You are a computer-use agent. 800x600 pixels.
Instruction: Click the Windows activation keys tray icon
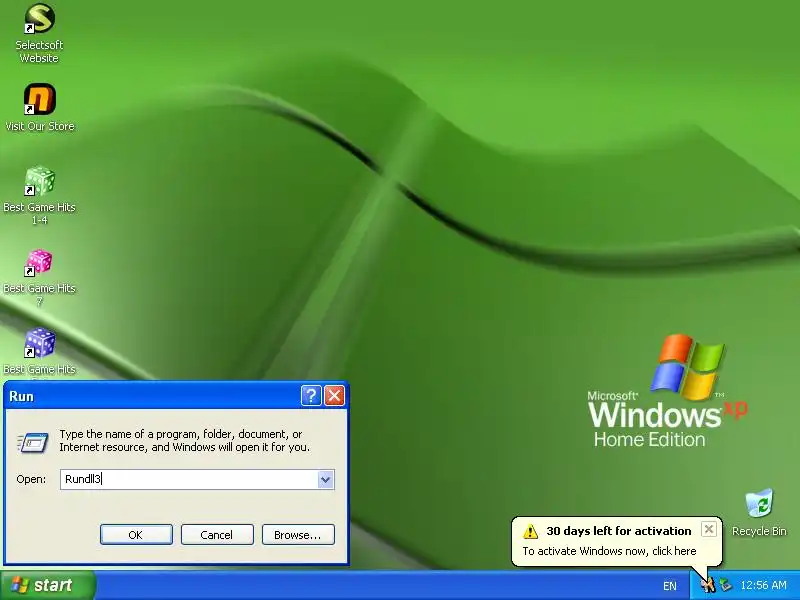point(708,585)
